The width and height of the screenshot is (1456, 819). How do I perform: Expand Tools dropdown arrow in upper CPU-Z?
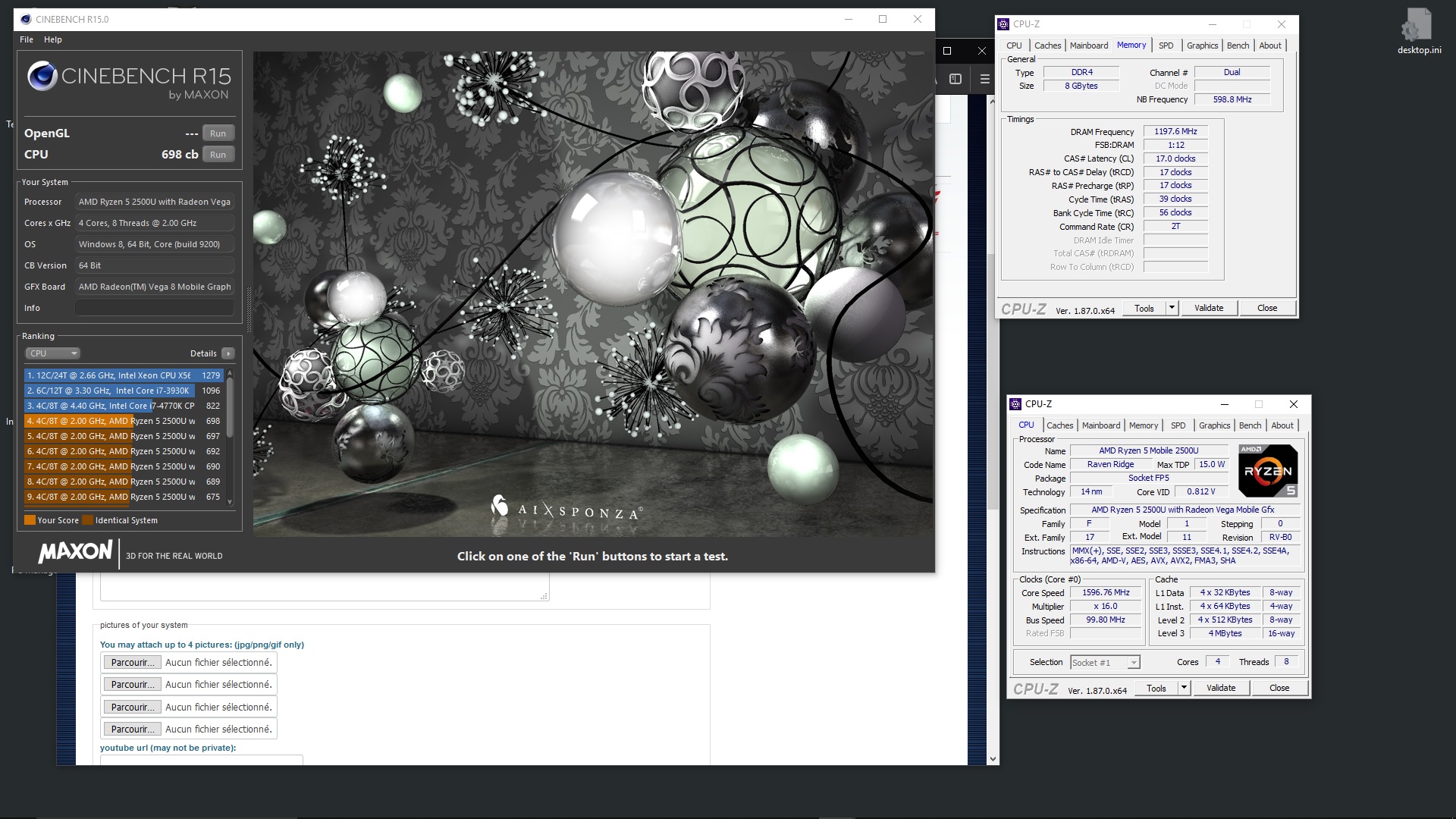tap(1172, 309)
